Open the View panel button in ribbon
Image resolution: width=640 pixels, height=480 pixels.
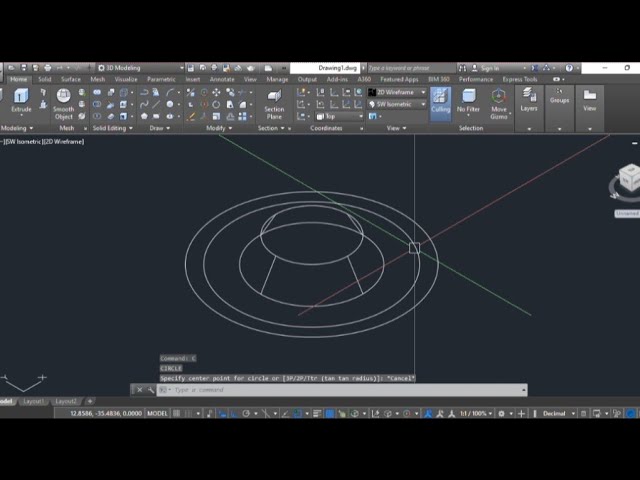point(589,100)
